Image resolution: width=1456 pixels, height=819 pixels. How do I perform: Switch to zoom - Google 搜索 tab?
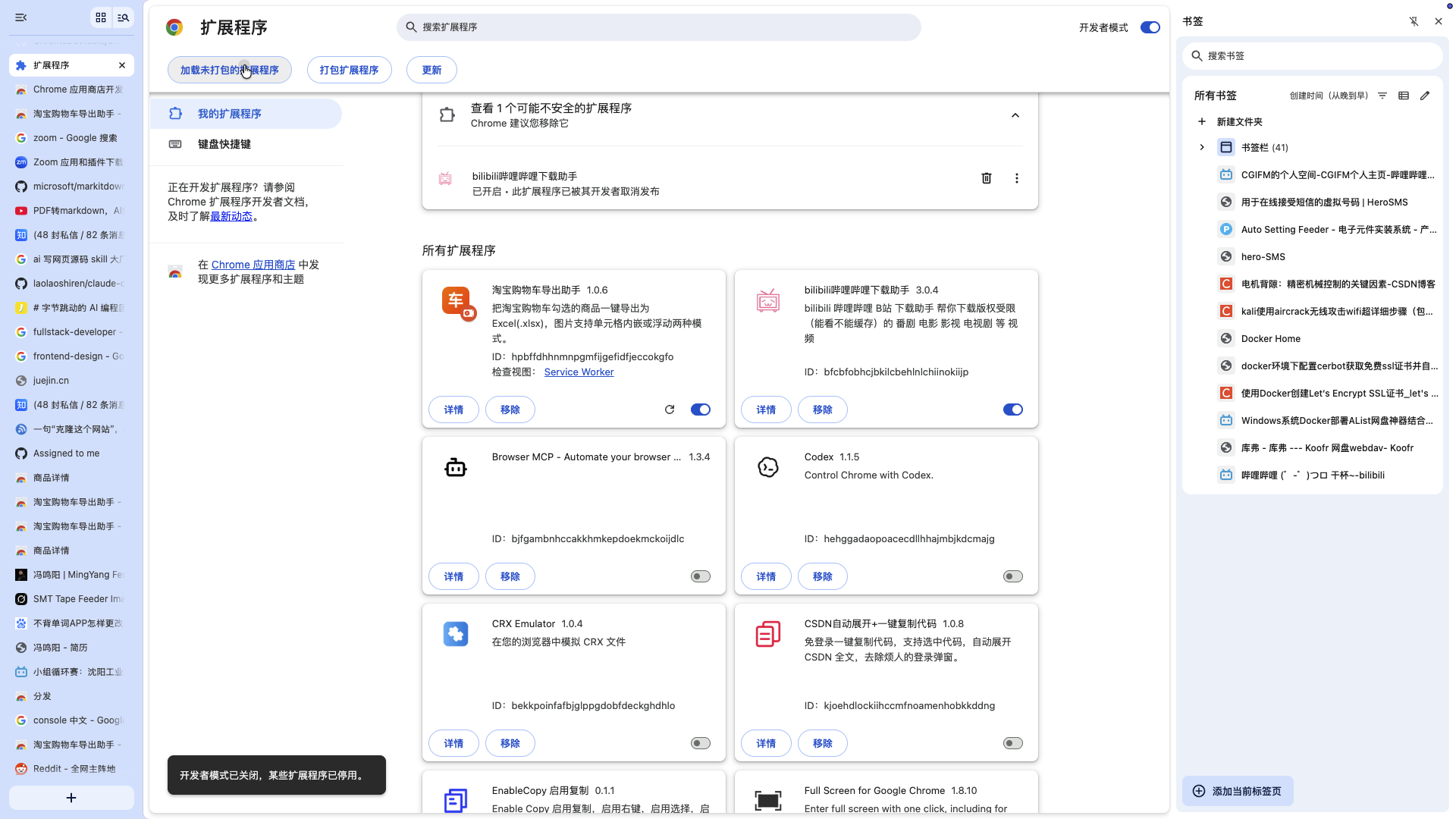point(71,138)
